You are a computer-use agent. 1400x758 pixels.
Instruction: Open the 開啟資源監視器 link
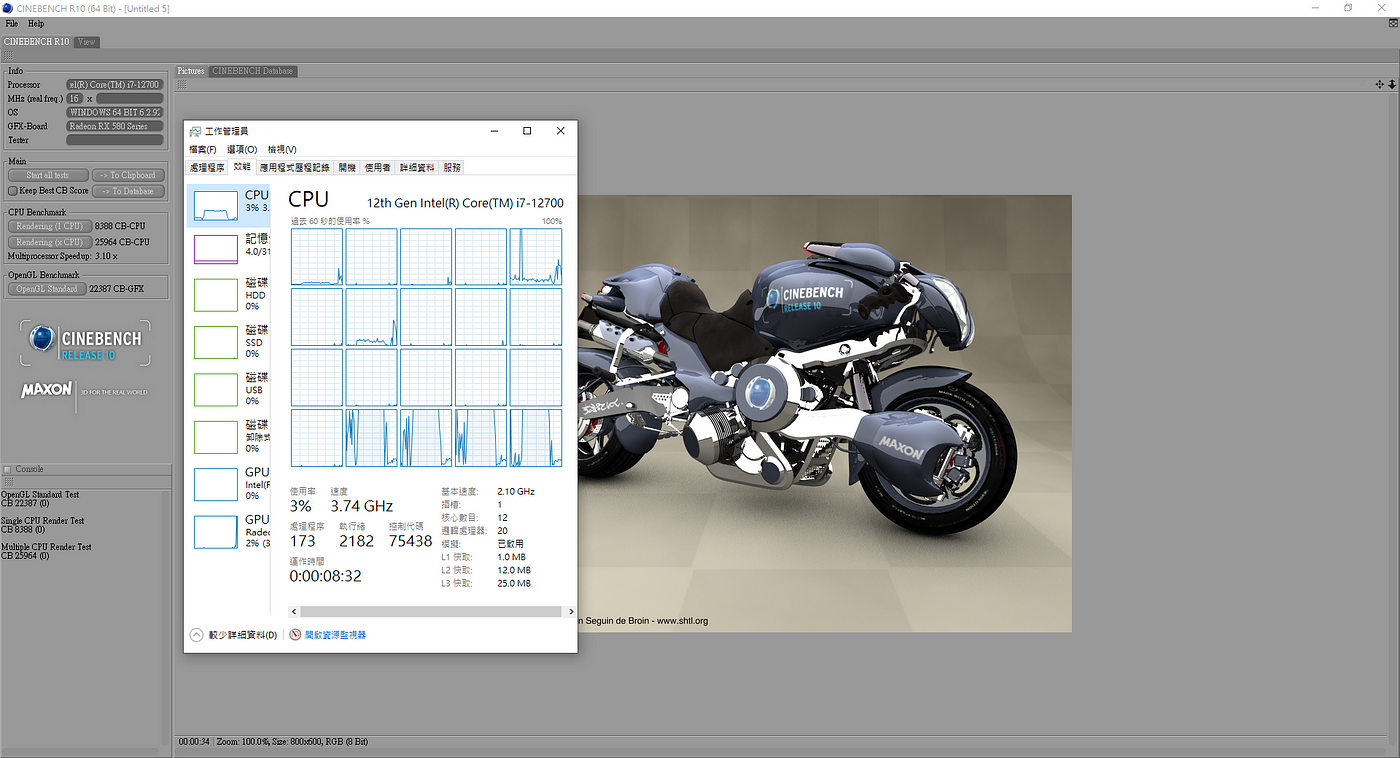[335, 635]
